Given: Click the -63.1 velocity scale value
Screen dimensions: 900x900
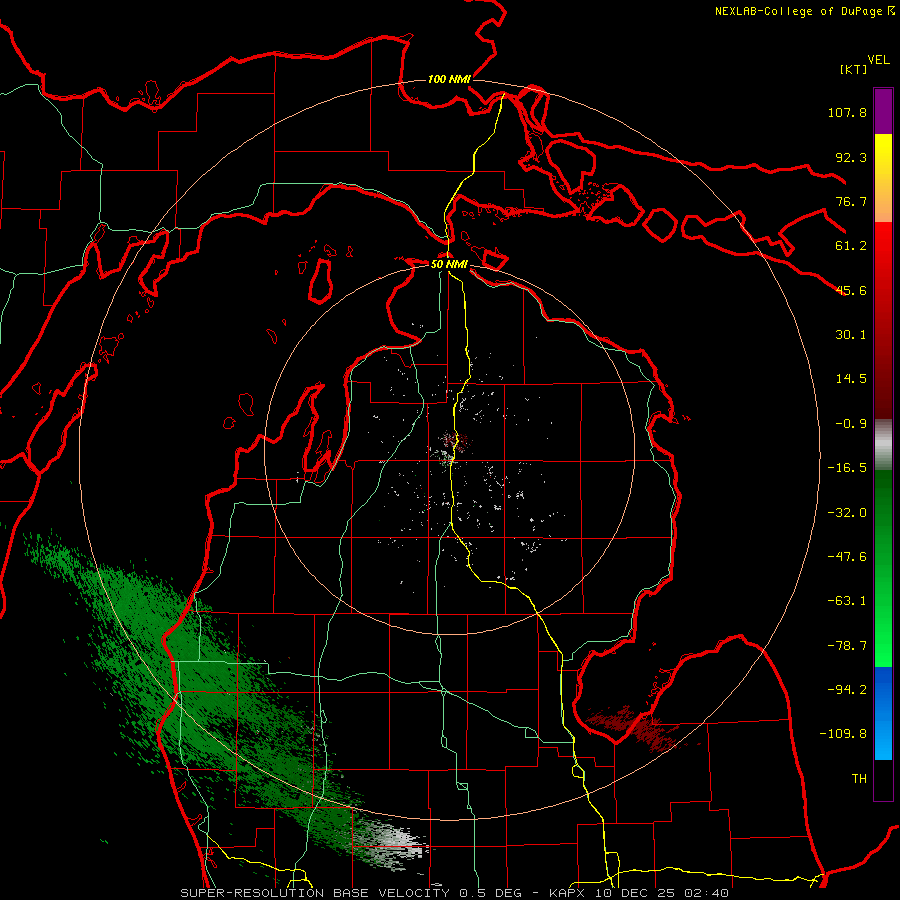Looking at the screenshot, I should pos(847,601).
